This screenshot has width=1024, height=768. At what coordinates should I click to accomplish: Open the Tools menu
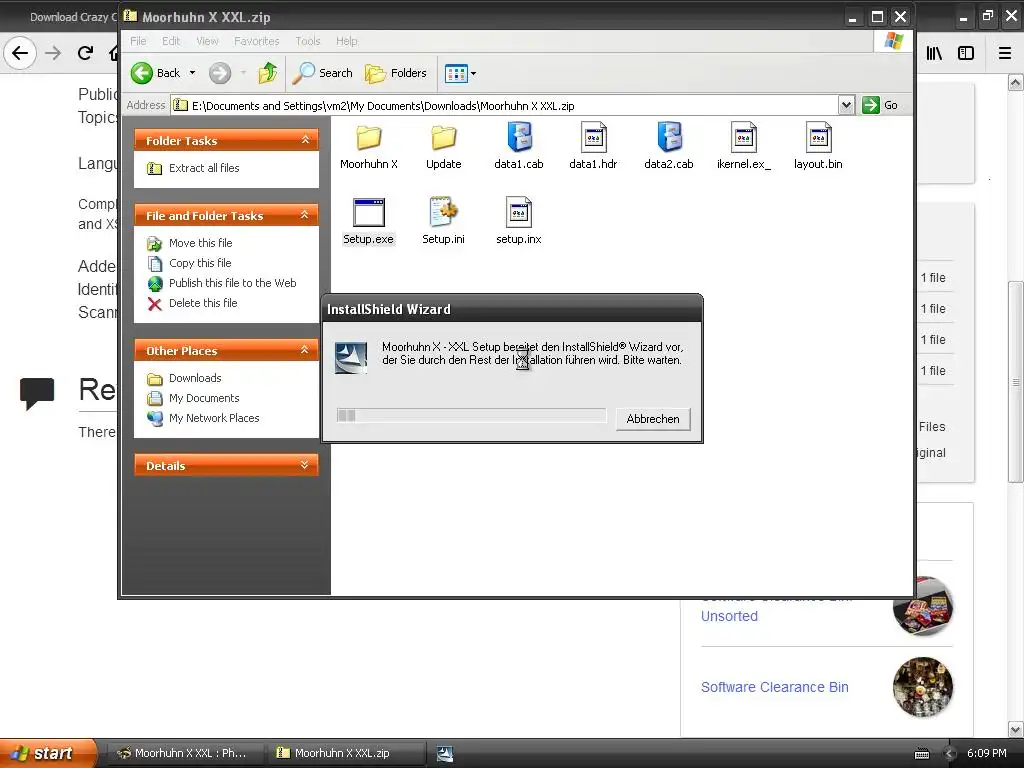coord(308,41)
